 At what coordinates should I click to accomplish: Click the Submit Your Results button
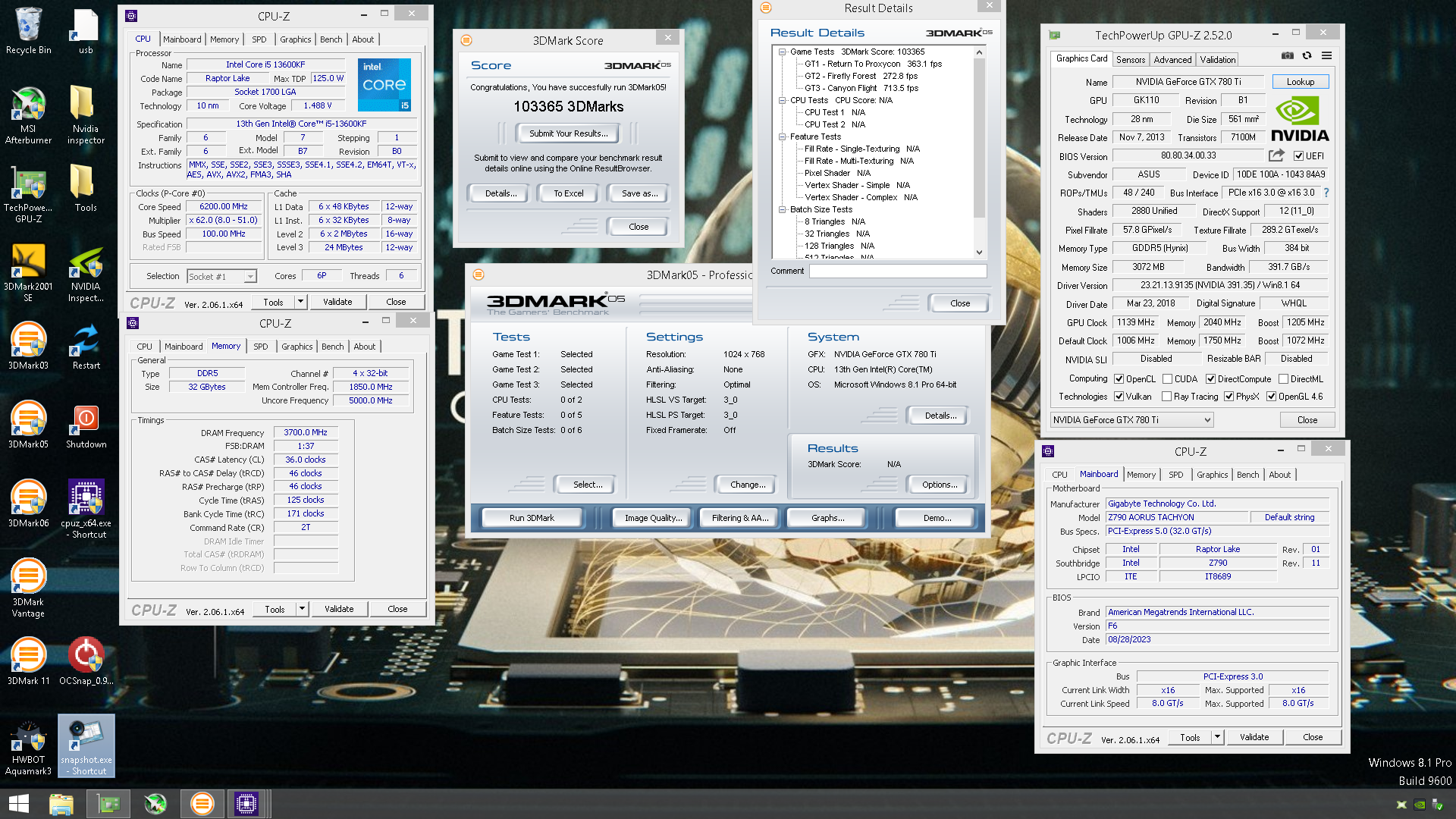tap(569, 133)
